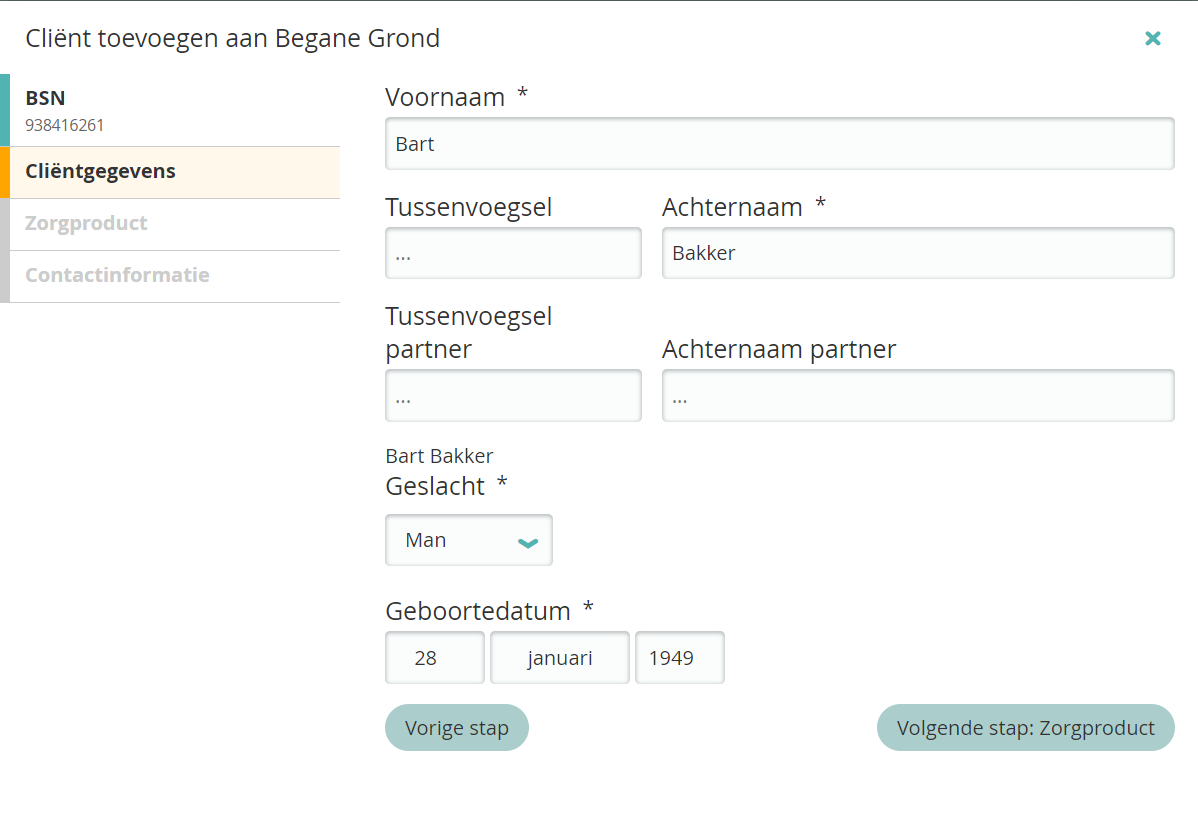Close the Cliënt toevoegen dialog
Image resolution: width=1198 pixels, height=822 pixels.
[x=1152, y=38]
